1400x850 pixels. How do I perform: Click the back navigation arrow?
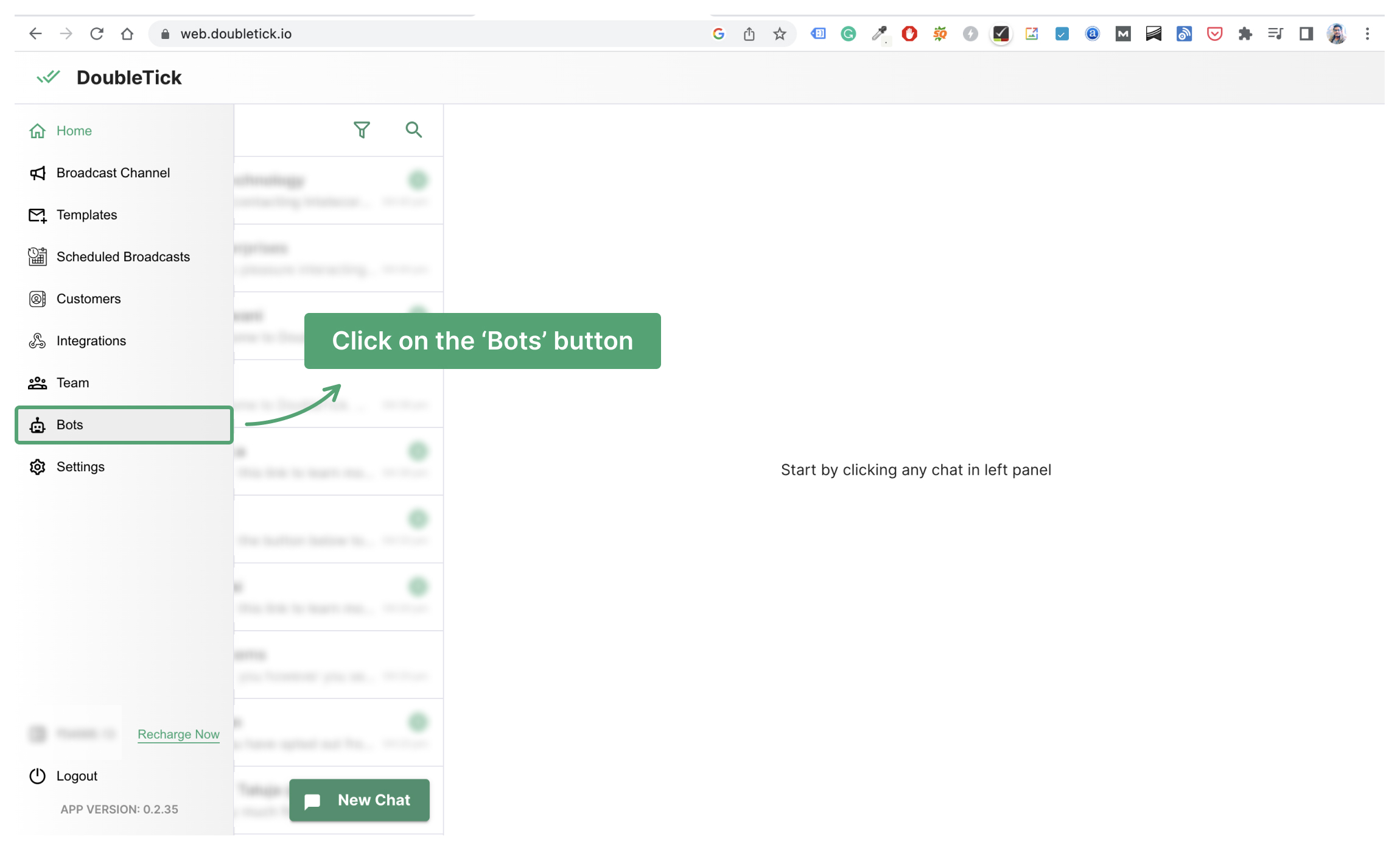34,33
